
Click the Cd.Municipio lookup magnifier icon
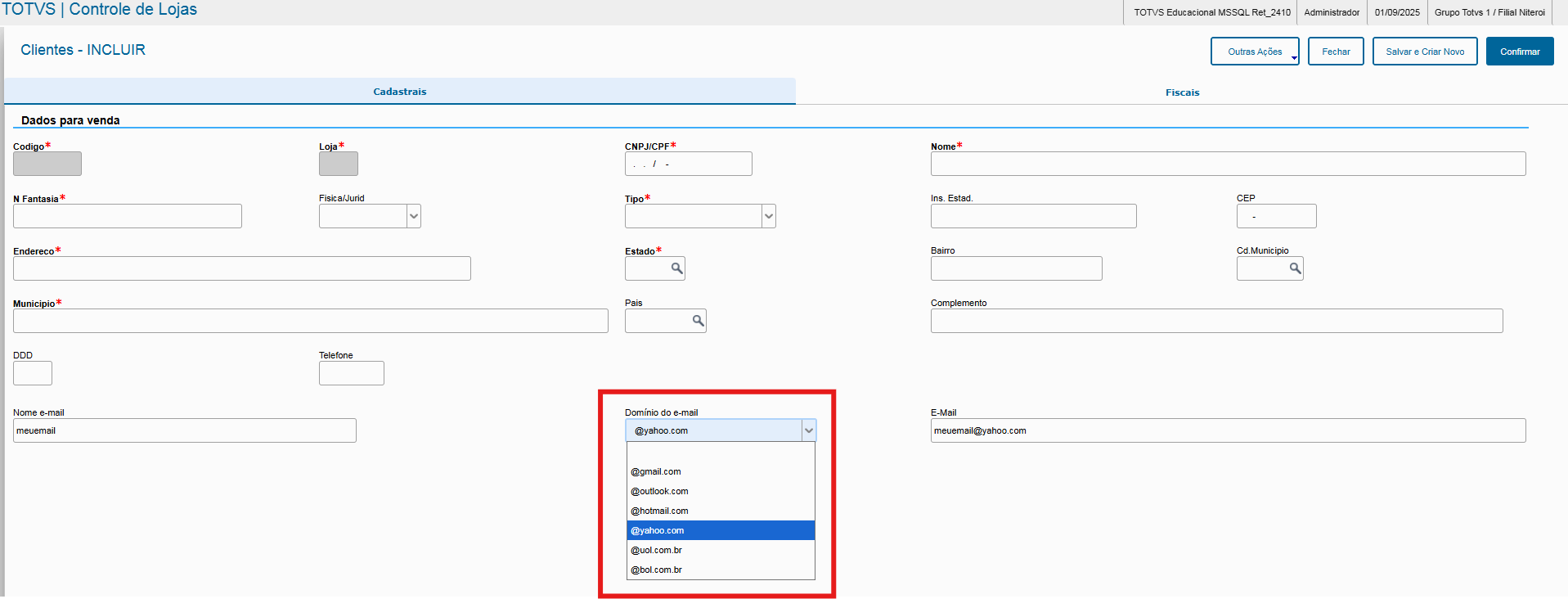[1295, 268]
